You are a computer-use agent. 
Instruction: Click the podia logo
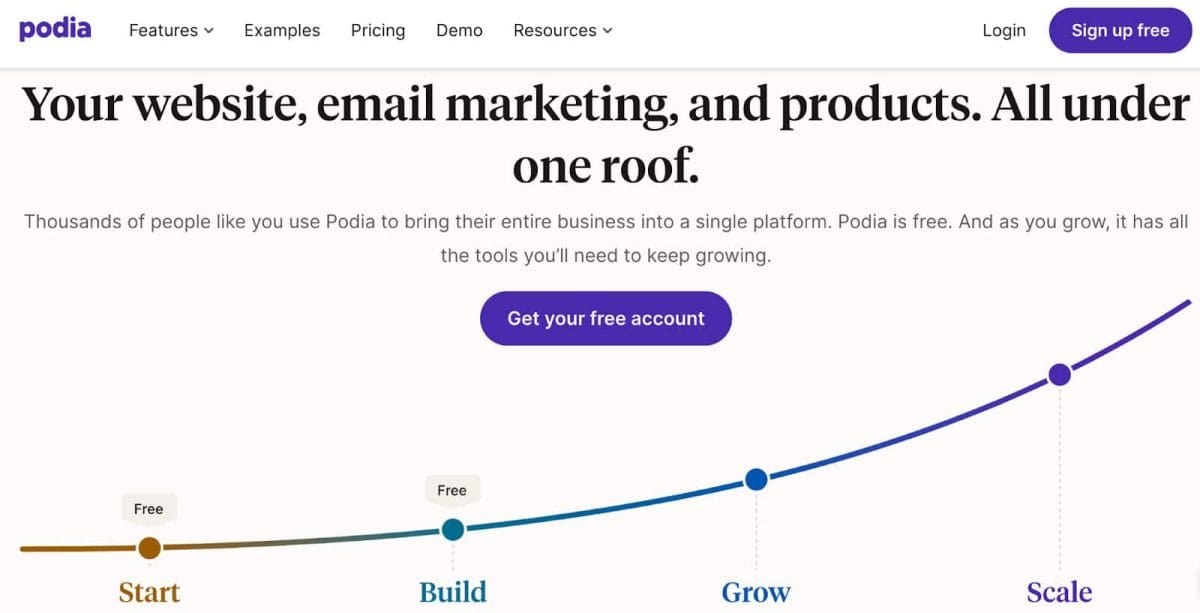[x=55, y=29]
